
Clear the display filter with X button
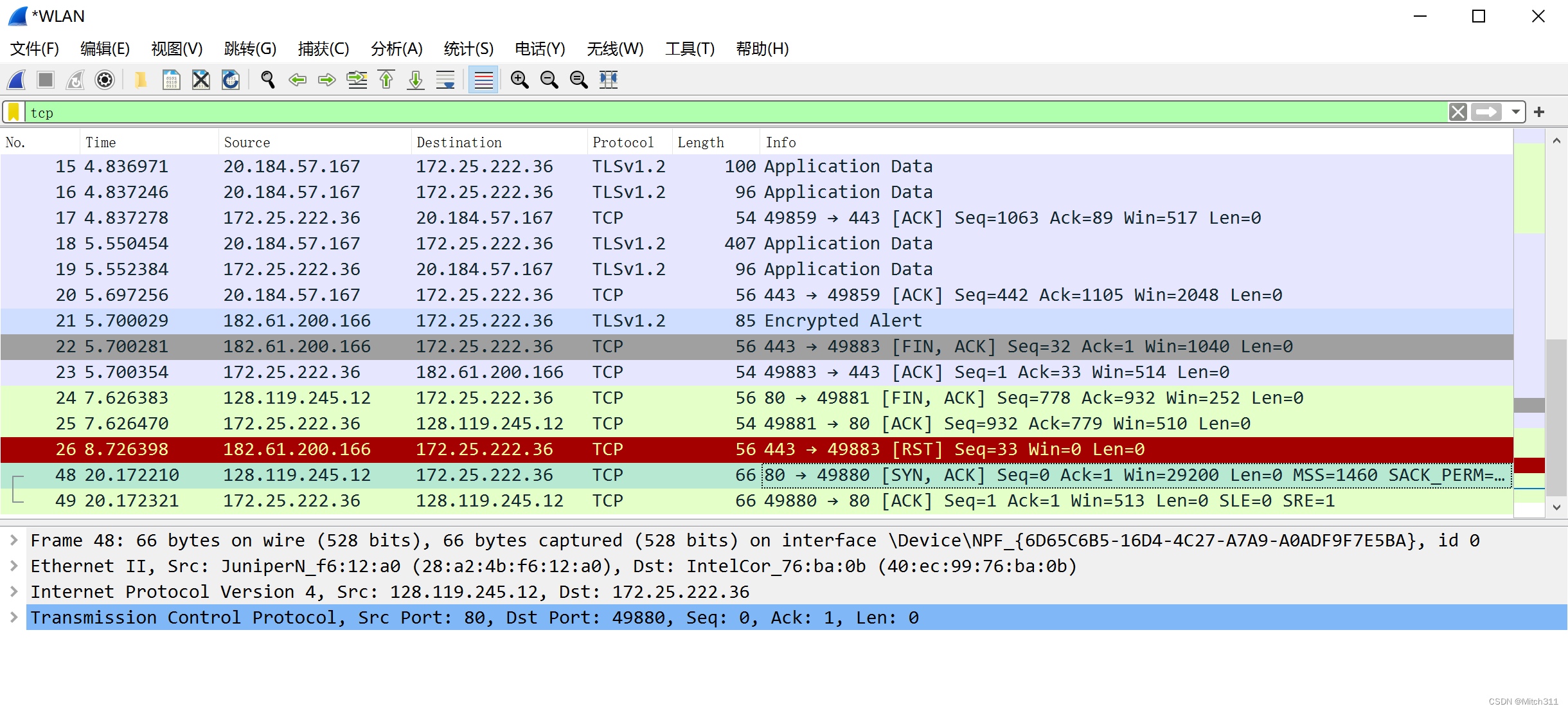[x=1457, y=112]
